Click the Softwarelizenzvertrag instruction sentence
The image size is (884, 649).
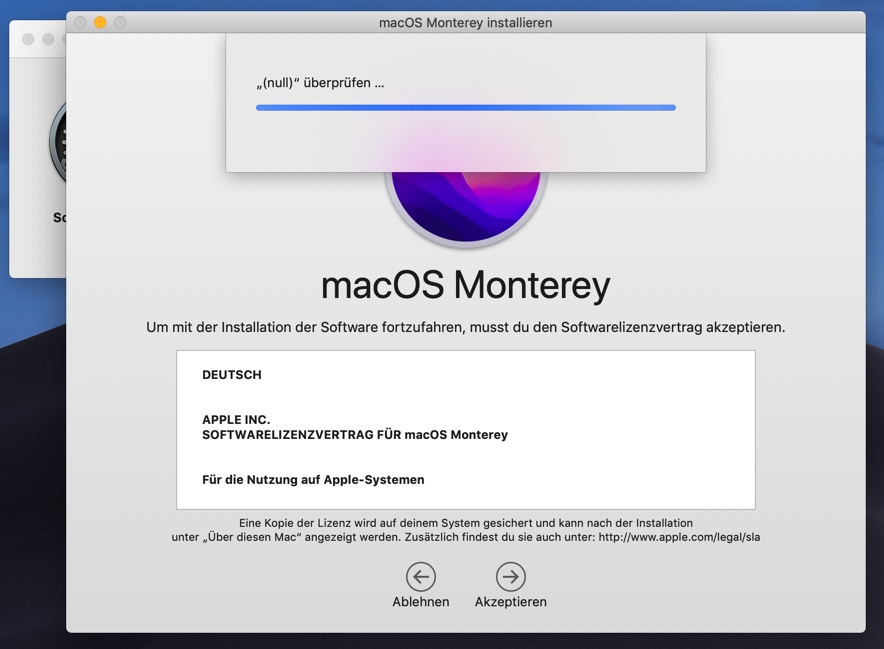point(466,328)
